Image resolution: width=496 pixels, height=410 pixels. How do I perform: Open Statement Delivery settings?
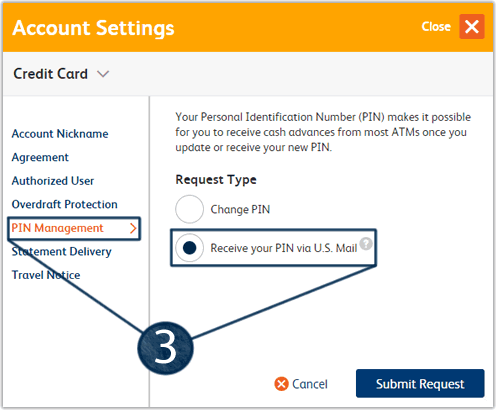62,252
